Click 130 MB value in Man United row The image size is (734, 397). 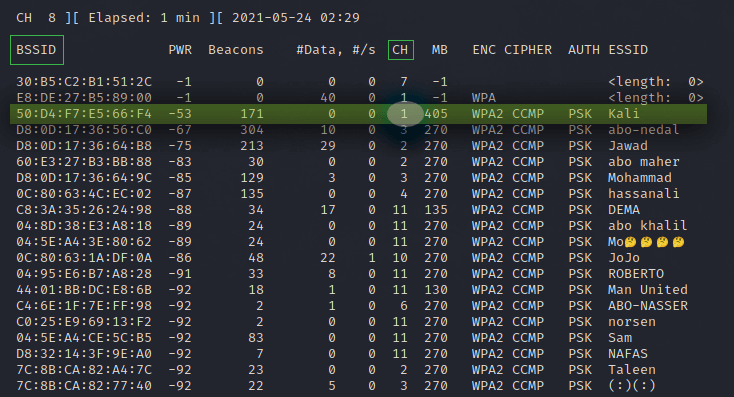[436, 290]
